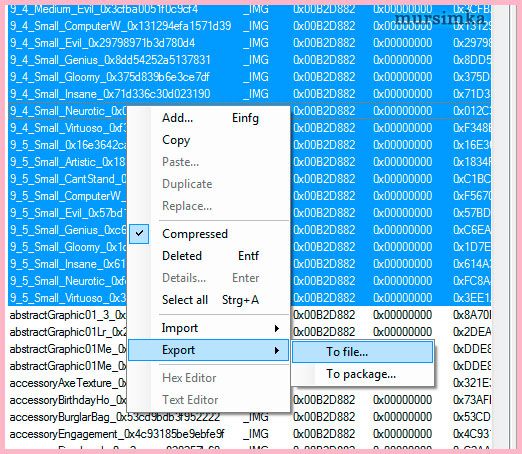Select accessoryEngagement resource row
Viewport: 522px width, 454px height.
(249, 434)
